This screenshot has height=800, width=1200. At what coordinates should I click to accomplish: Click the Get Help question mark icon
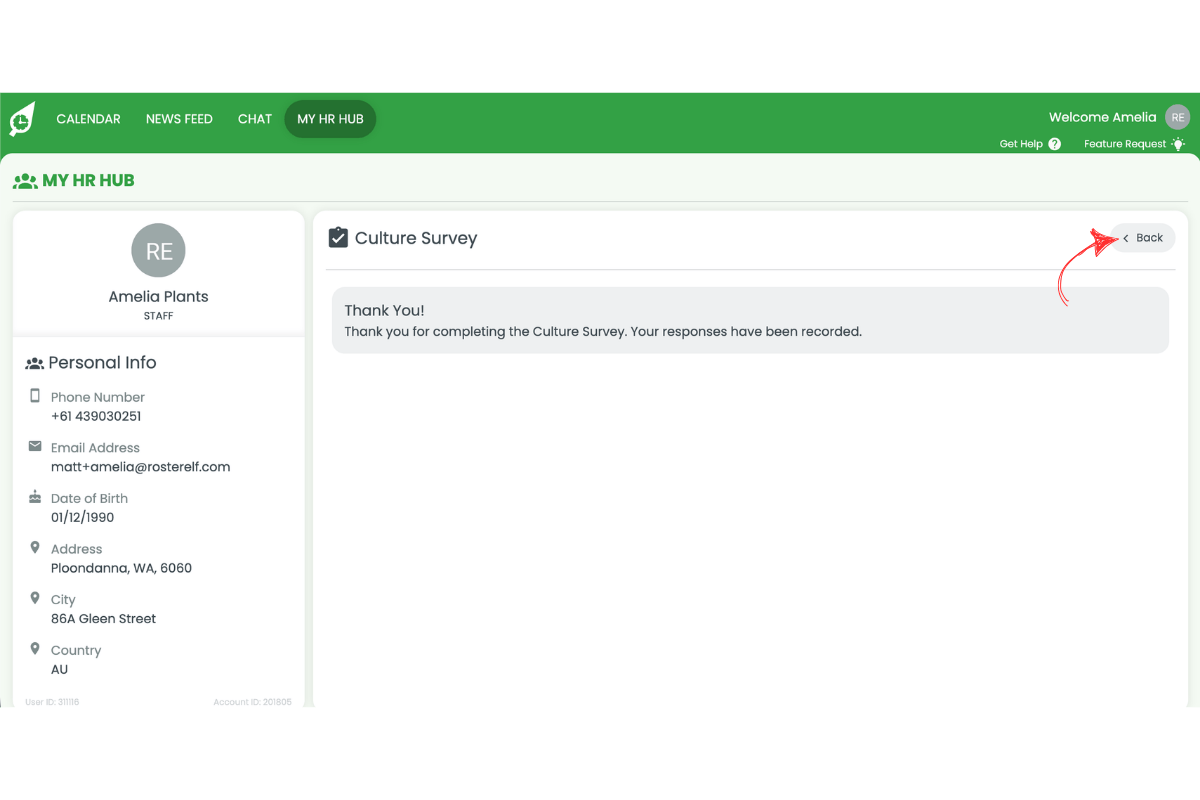pyautogui.click(x=1054, y=144)
